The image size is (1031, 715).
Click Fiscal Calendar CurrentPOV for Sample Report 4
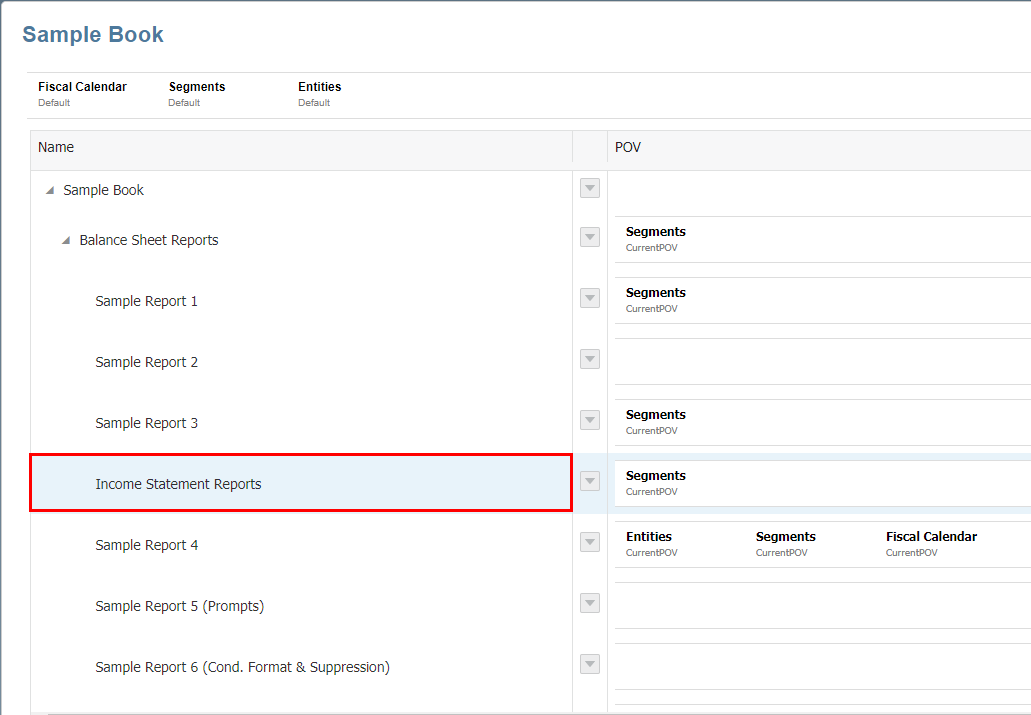[930, 543]
